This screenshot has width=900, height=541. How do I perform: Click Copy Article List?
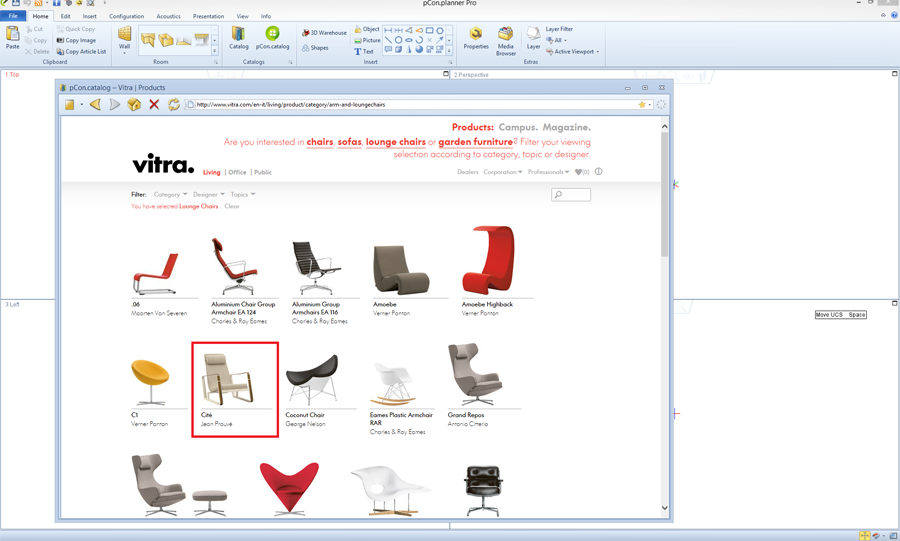tap(82, 52)
